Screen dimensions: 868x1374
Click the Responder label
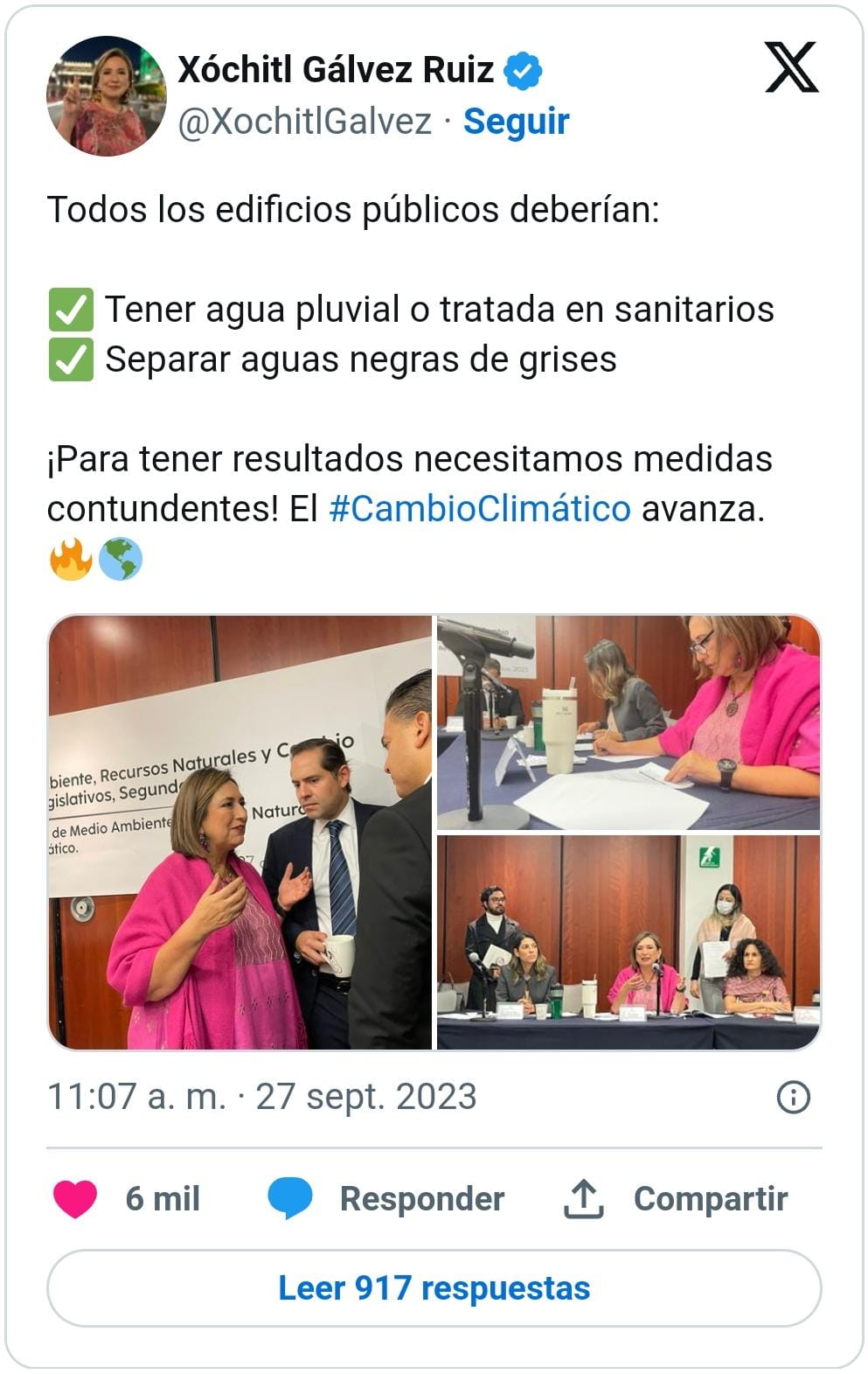(422, 1199)
